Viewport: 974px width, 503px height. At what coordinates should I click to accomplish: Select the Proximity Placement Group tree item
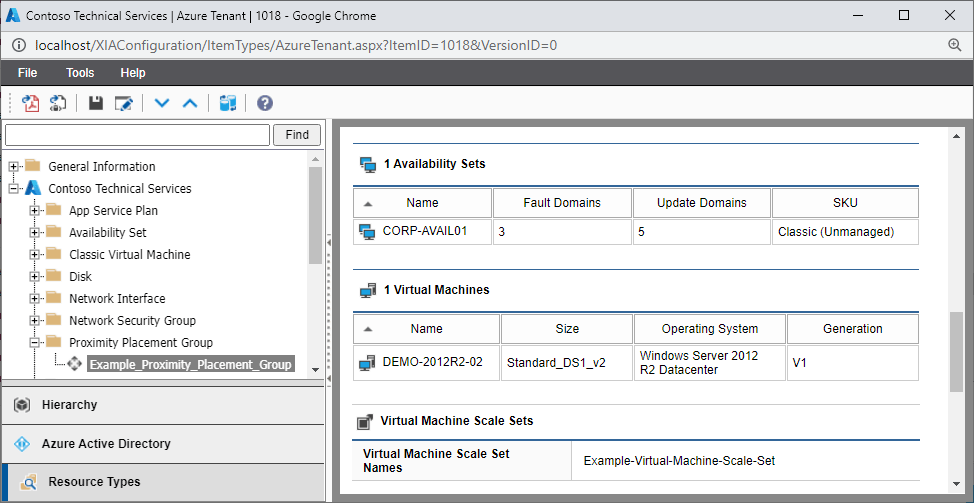(x=141, y=343)
